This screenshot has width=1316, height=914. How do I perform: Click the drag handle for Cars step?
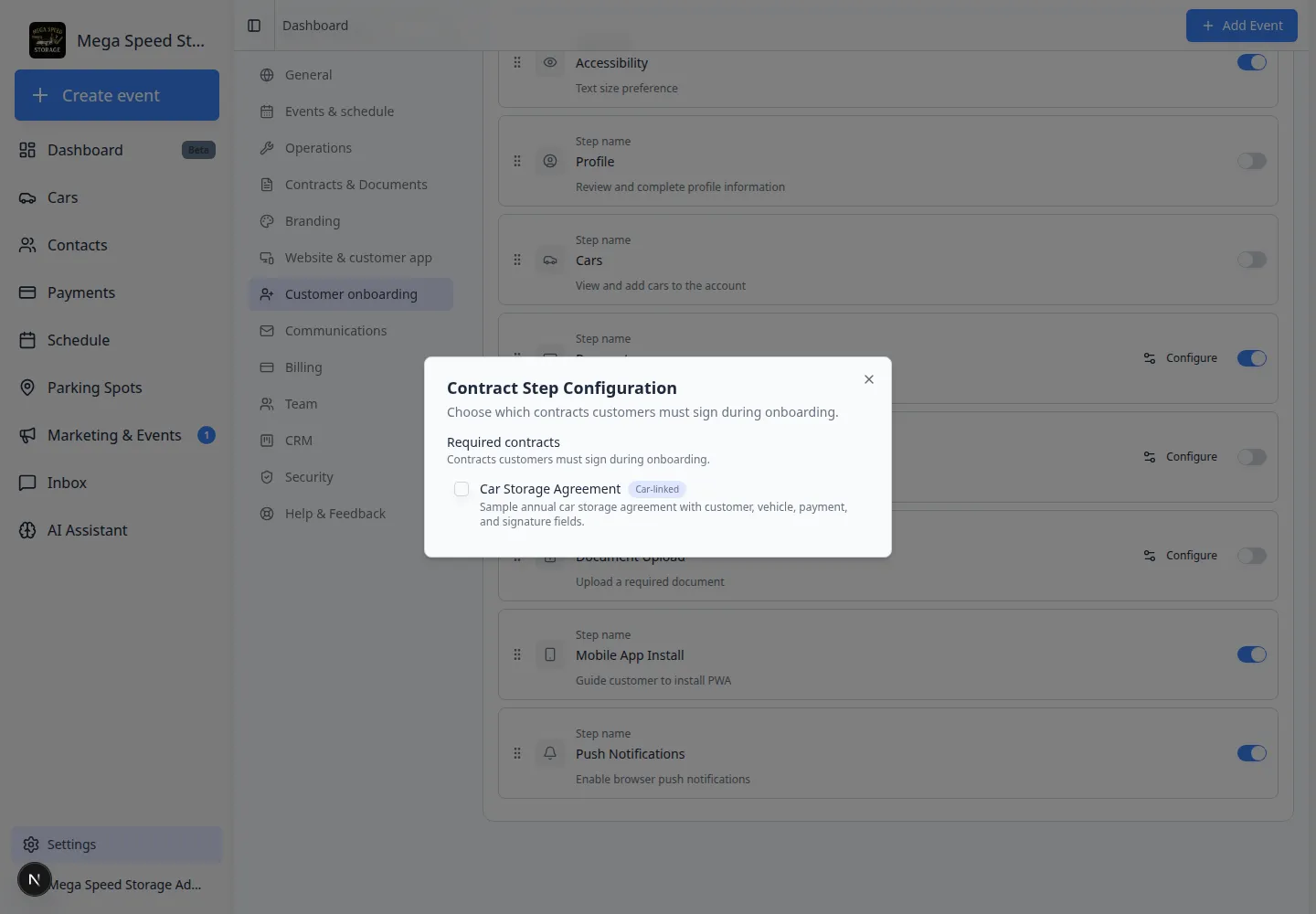pyautogui.click(x=517, y=260)
